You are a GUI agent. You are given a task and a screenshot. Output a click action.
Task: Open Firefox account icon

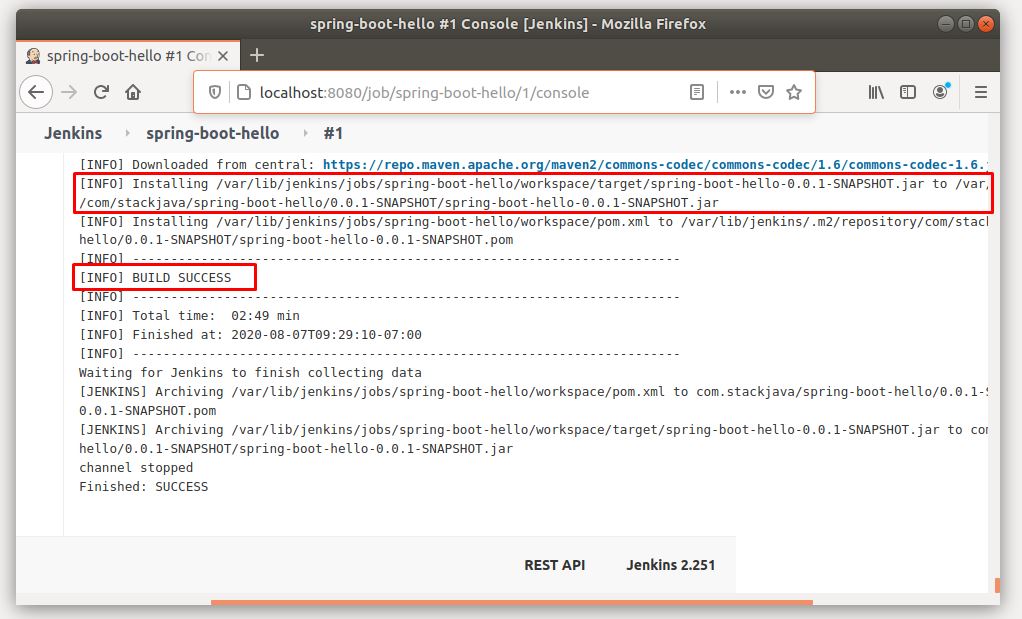click(941, 92)
